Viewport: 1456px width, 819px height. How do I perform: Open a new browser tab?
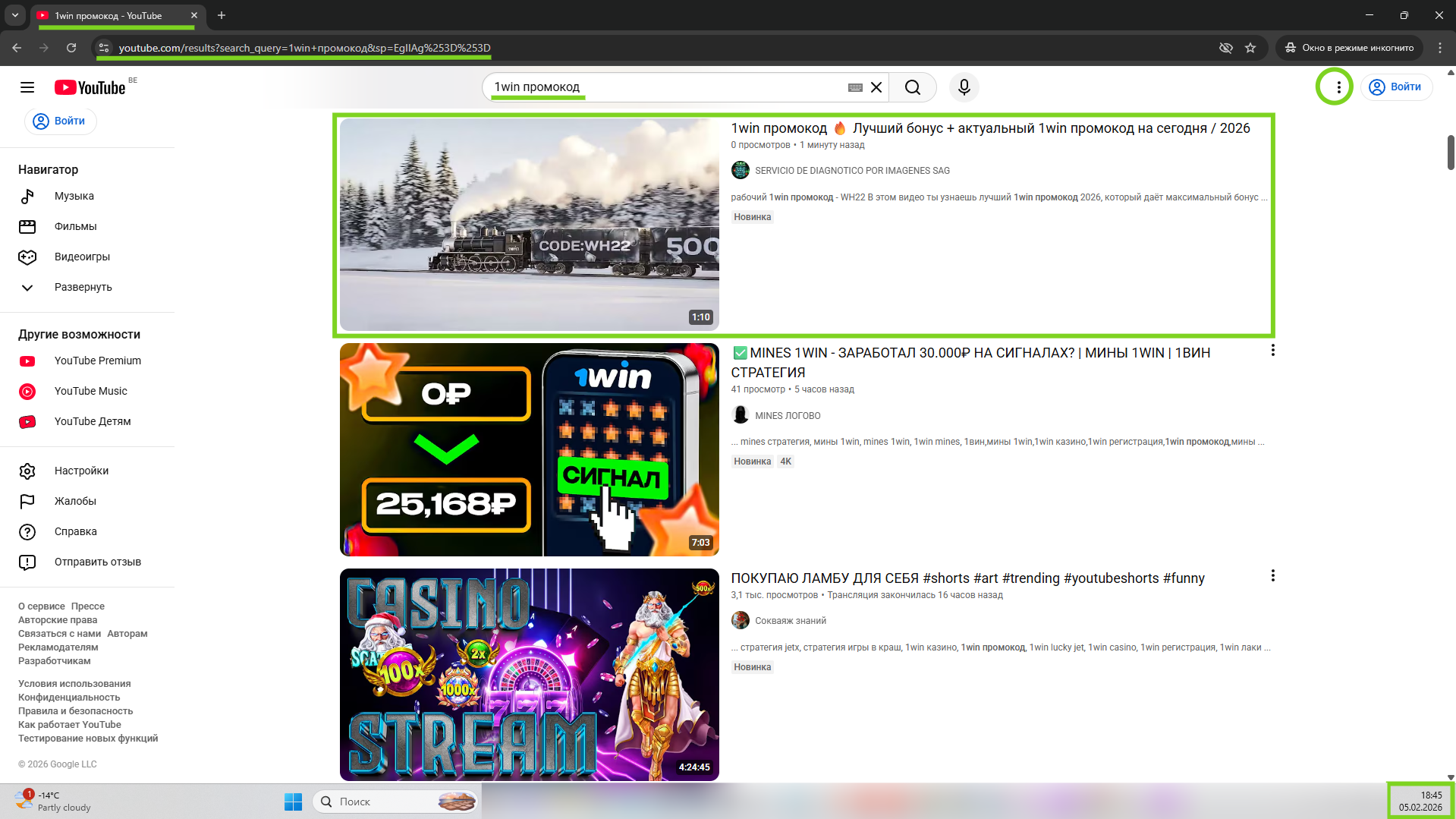tap(222, 15)
